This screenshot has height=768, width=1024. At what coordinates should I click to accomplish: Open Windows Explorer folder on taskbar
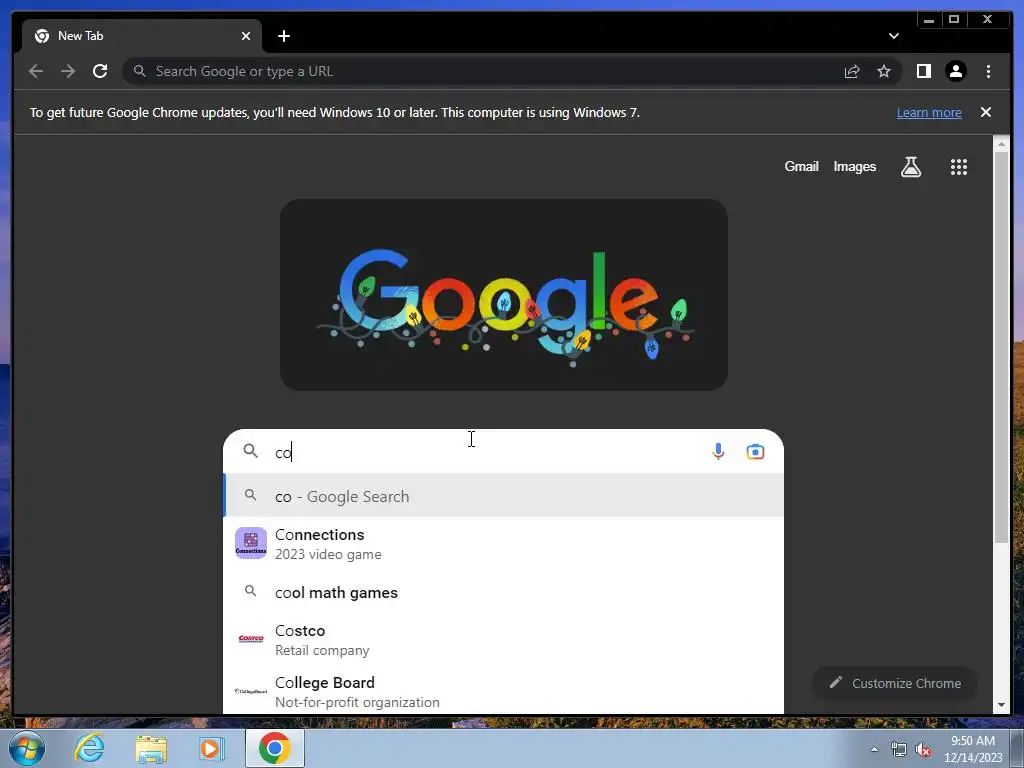pyautogui.click(x=151, y=749)
